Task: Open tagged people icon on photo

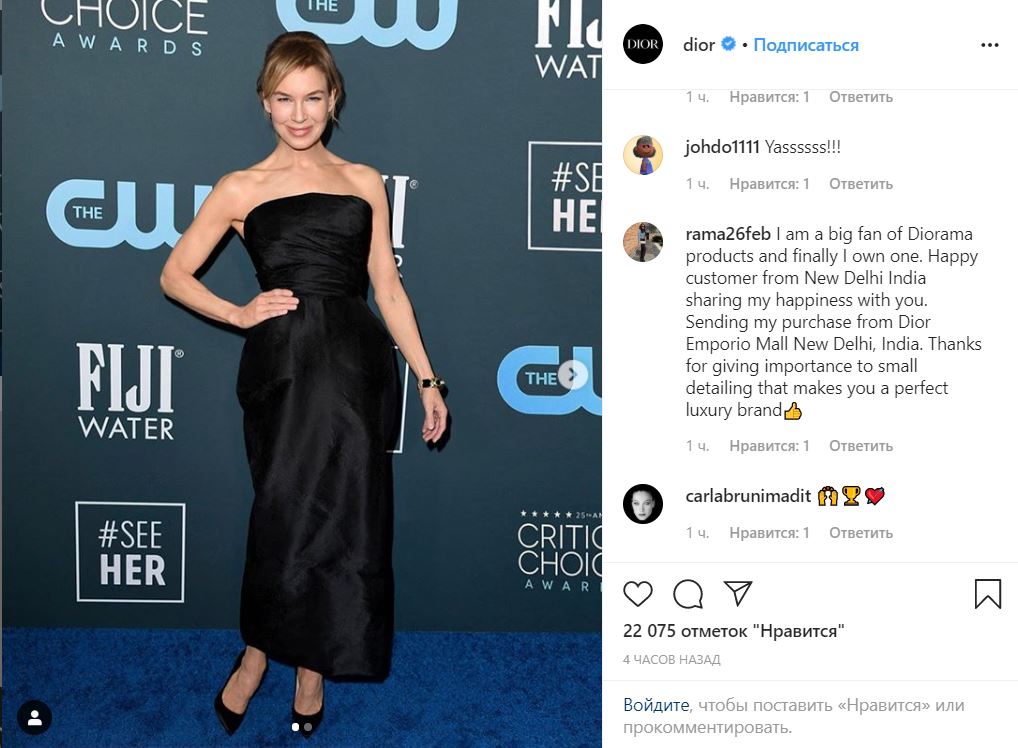Action: click(35, 717)
